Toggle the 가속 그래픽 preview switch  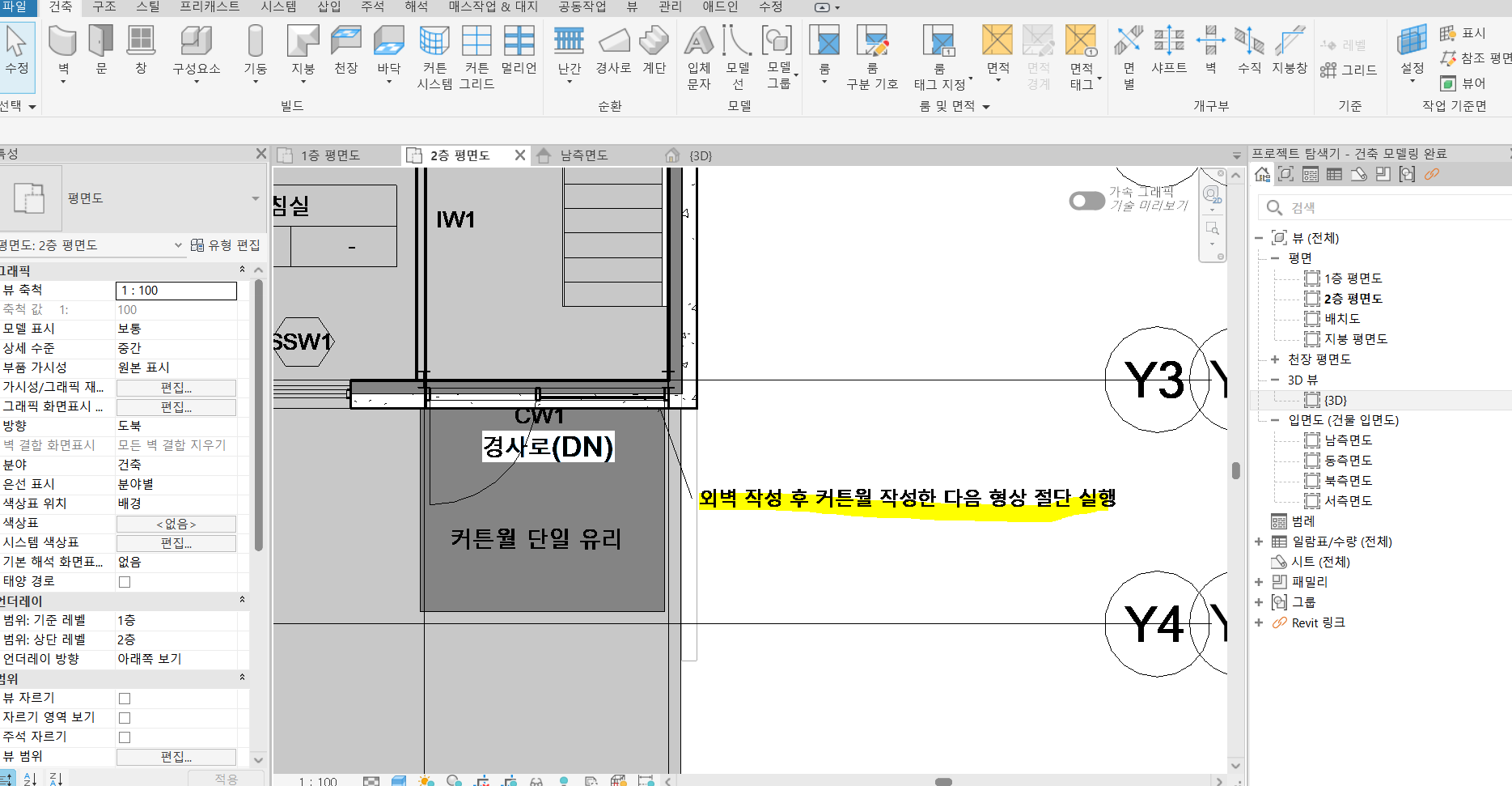pyautogui.click(x=1086, y=201)
